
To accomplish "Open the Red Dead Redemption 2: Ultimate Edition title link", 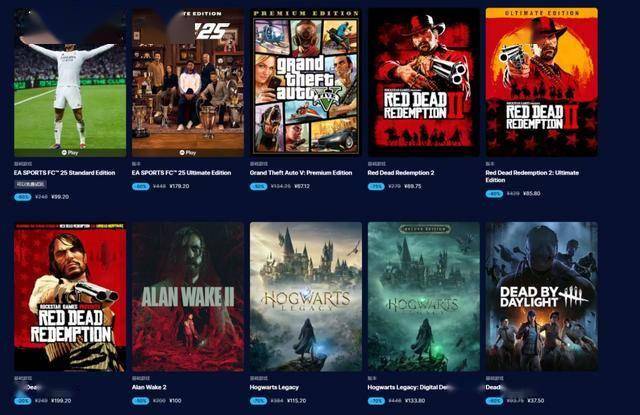I will (x=532, y=176).
